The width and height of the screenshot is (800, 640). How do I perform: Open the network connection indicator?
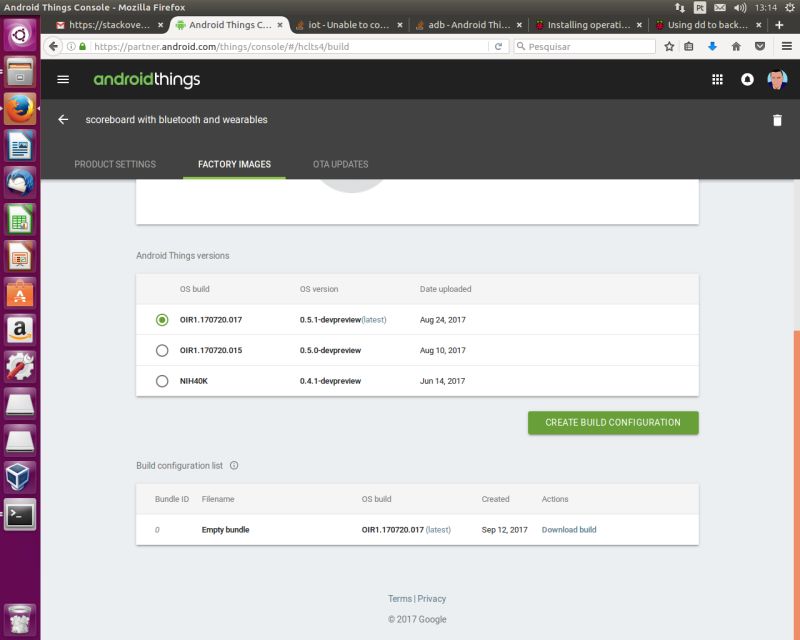pos(680,8)
